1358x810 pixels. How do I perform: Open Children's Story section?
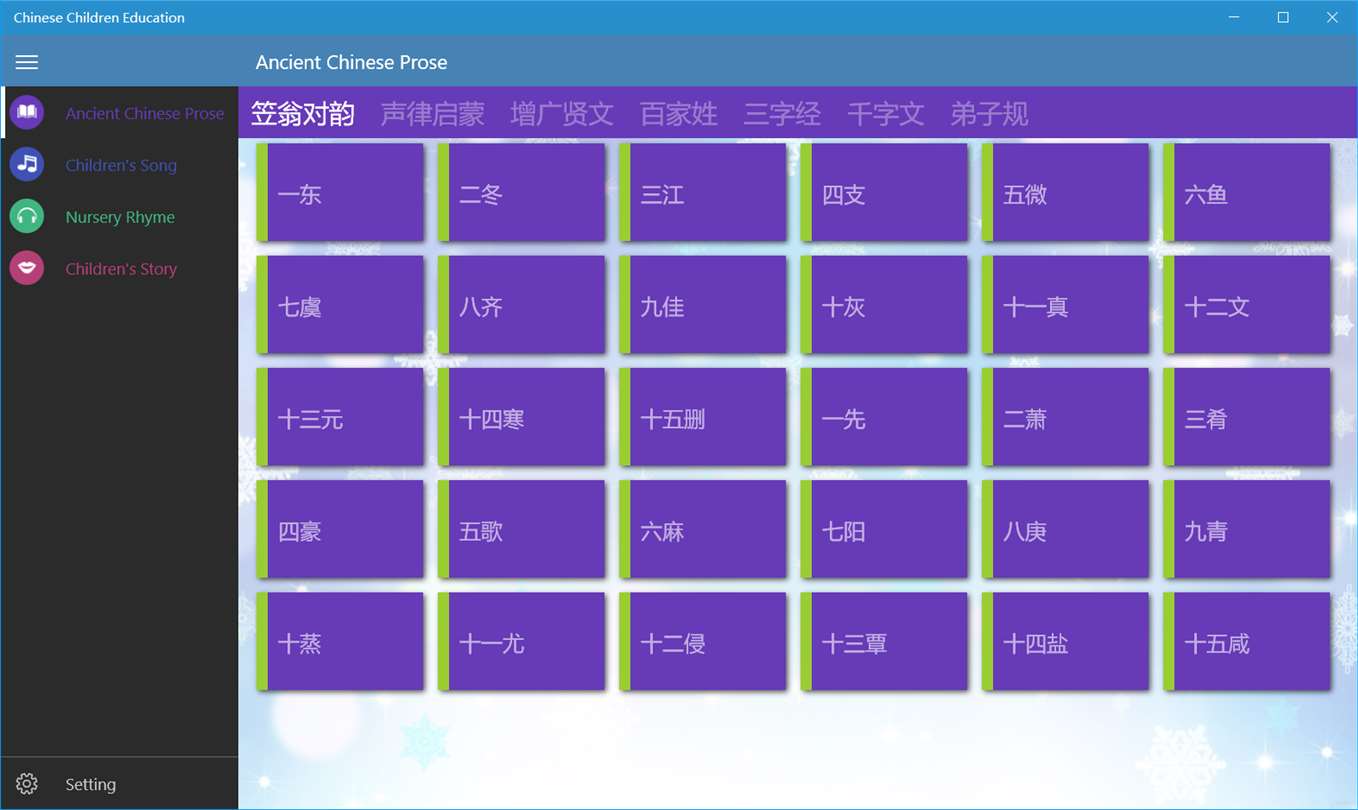[x=121, y=269]
